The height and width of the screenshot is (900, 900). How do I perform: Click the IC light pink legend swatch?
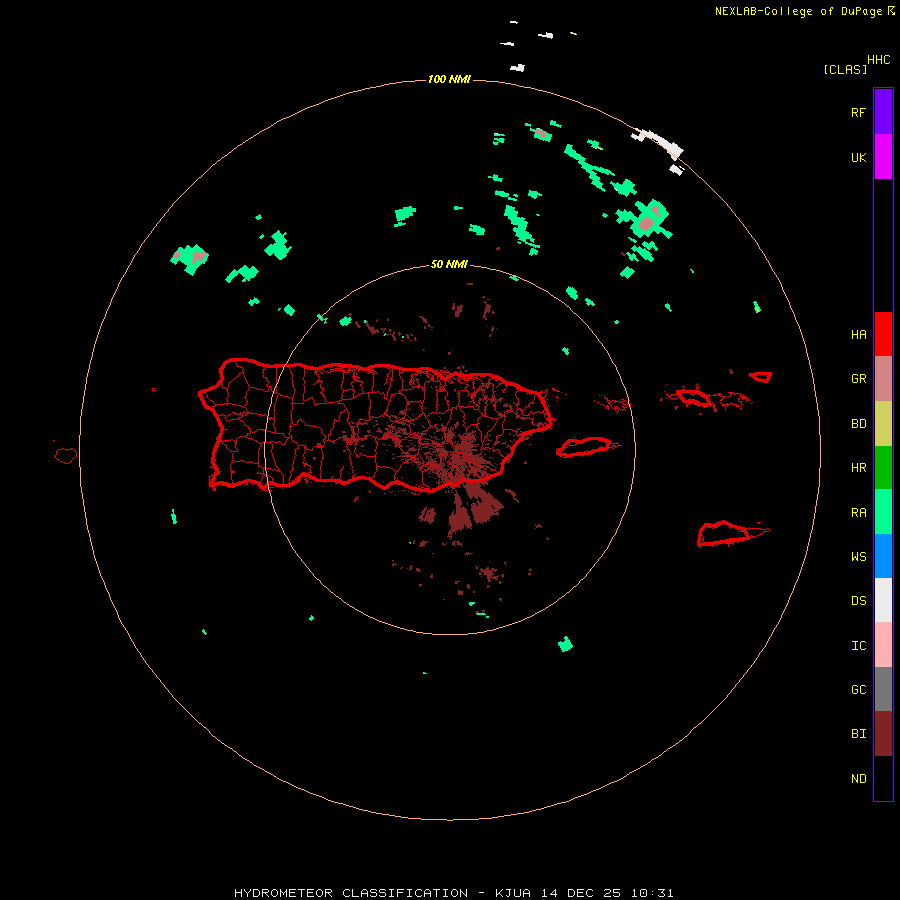[883, 645]
